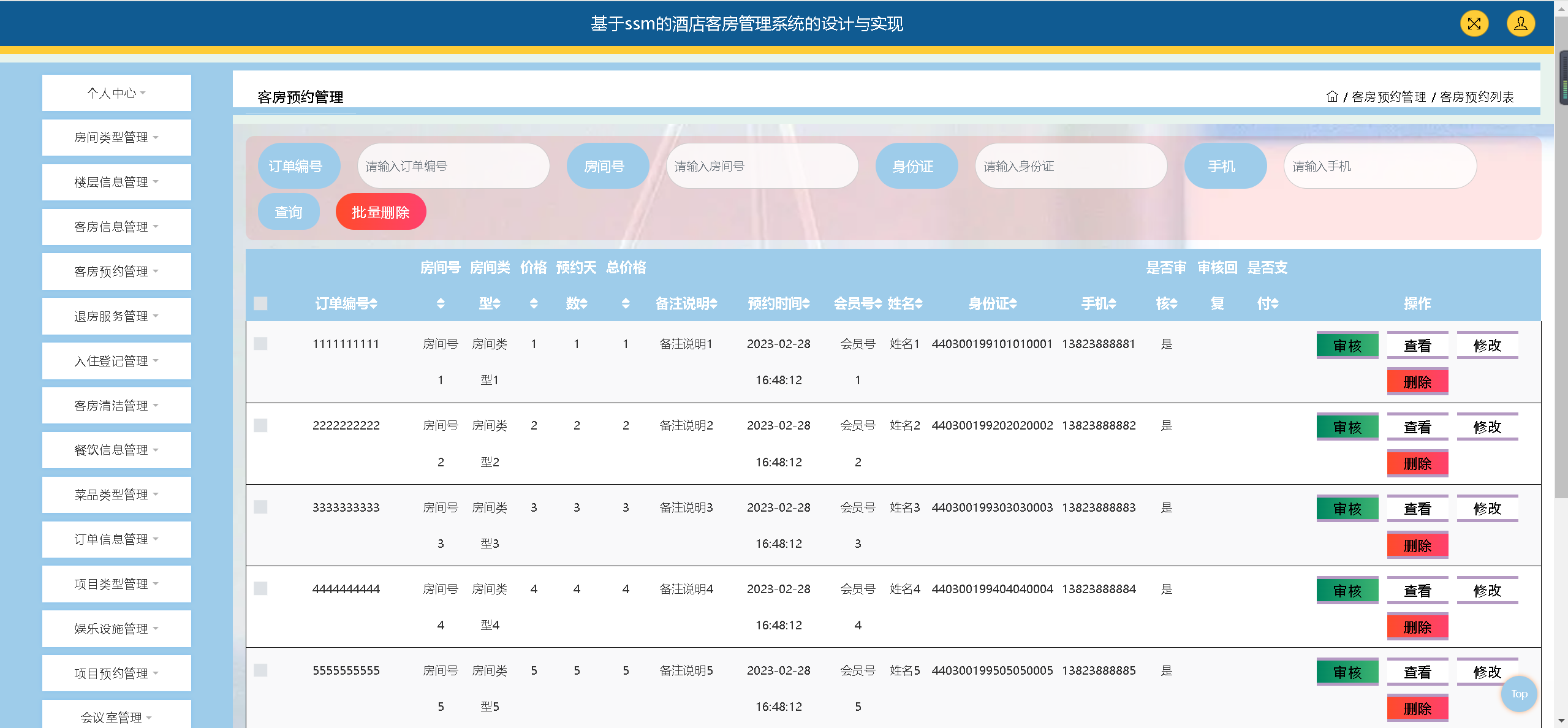Click the 请输入订单编号 input field
Image resolution: width=1568 pixels, height=728 pixels.
[x=453, y=166]
